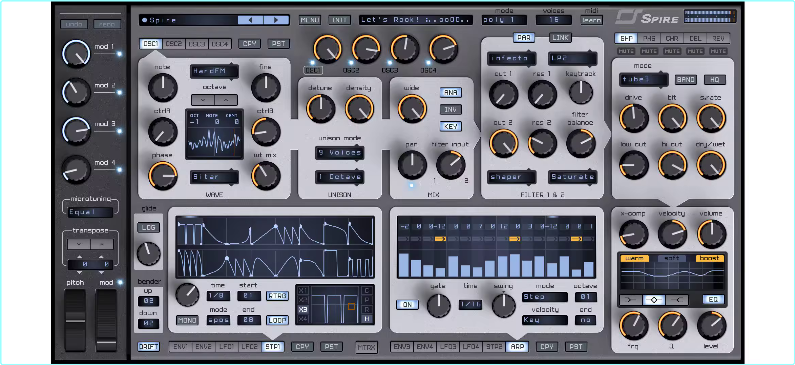Open the Equal microtuning dropdown
This screenshot has width=795, height=365.
pyautogui.click(x=91, y=212)
